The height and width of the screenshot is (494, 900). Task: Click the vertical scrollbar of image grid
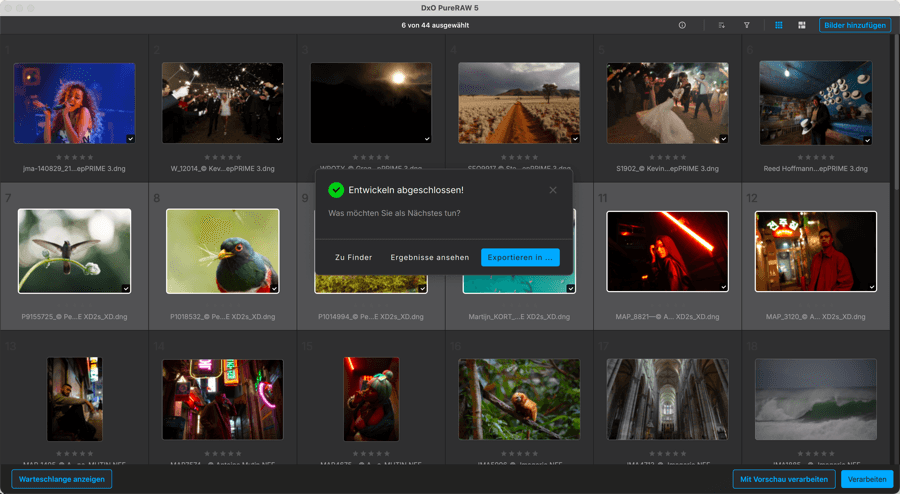895,112
